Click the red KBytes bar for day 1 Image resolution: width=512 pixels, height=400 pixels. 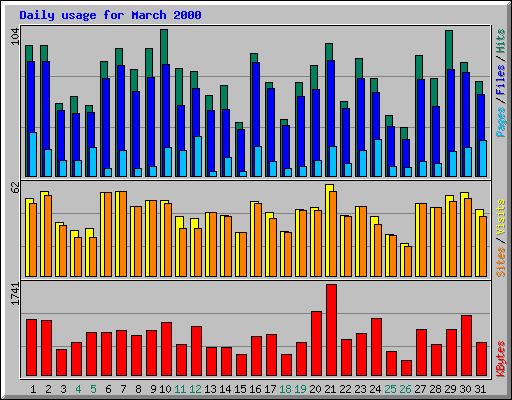[31, 348]
